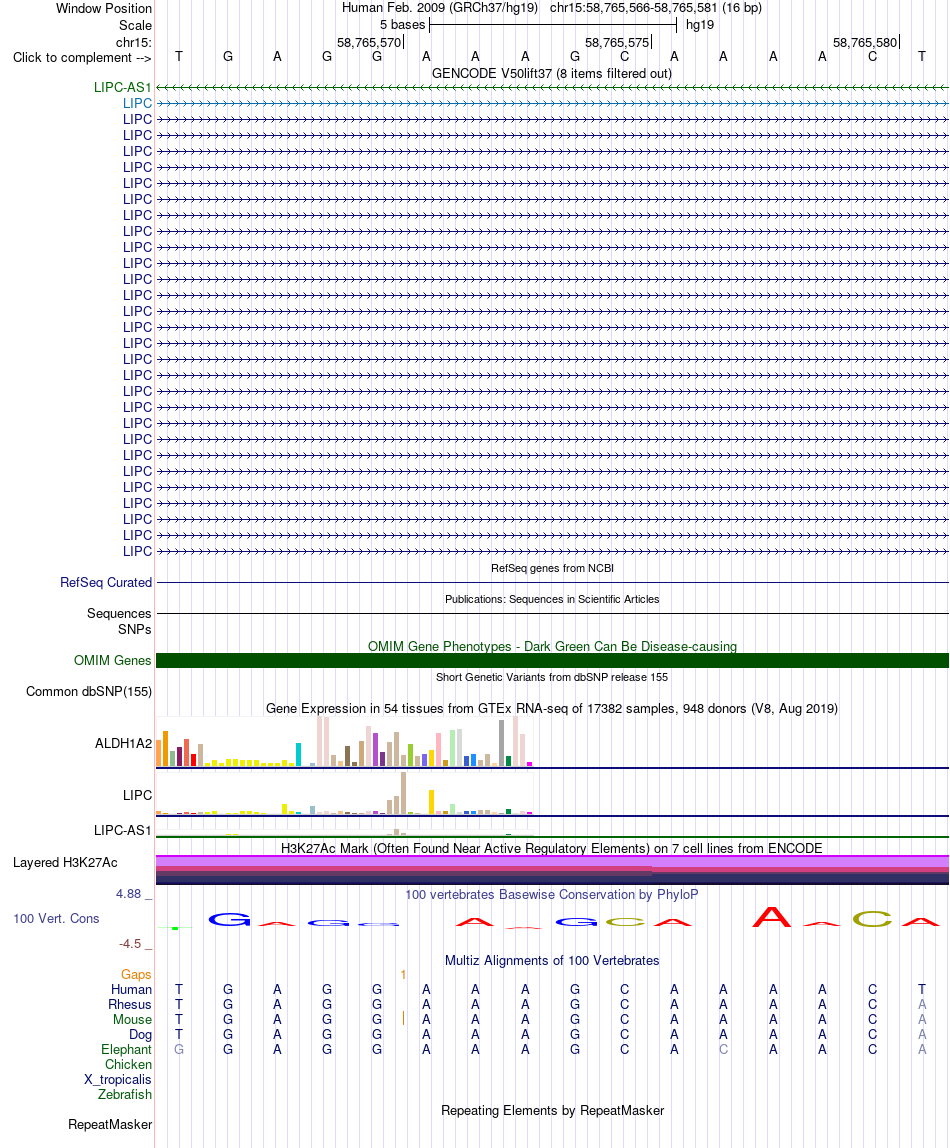The height and width of the screenshot is (1148, 950).
Task: Click the cyan bar in ALDH1A2 expression chart
Action: point(298,754)
